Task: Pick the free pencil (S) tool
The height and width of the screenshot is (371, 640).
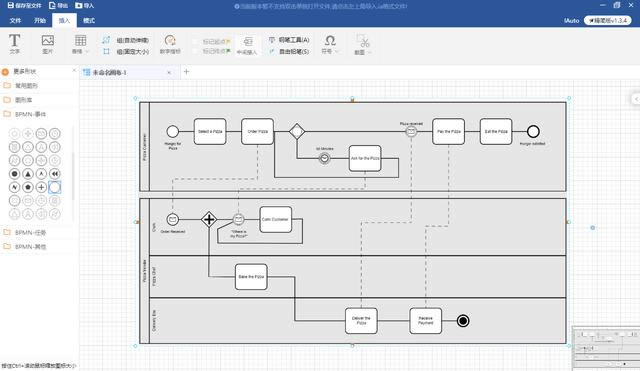Action: coord(289,51)
